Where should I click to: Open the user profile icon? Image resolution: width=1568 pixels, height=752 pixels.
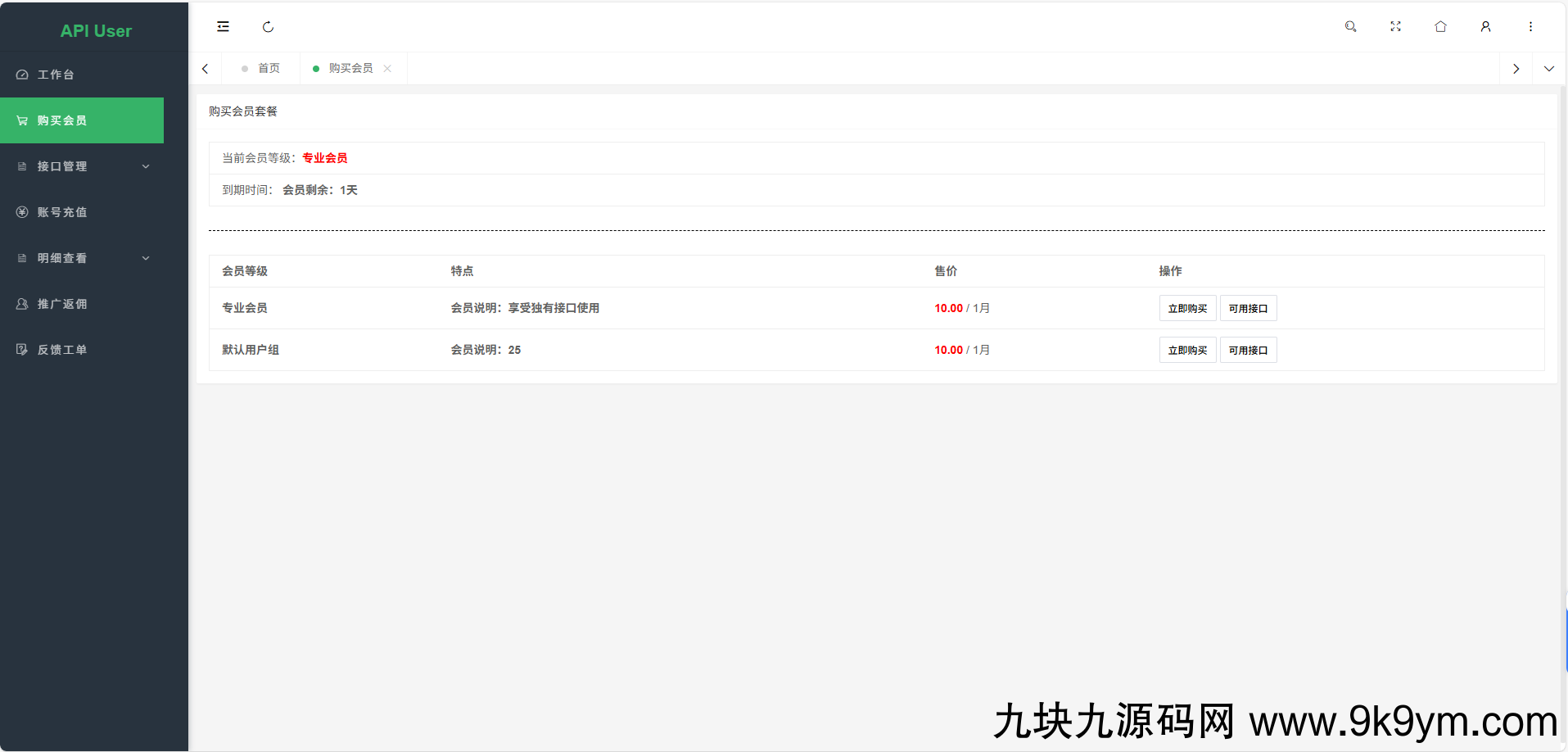tap(1485, 27)
